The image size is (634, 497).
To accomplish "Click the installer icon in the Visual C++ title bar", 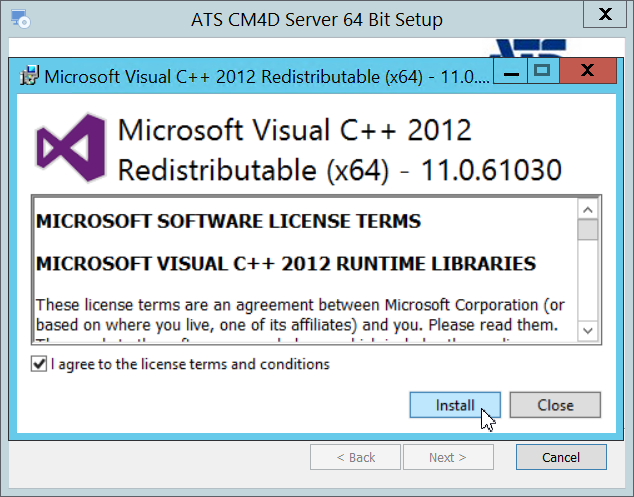I will 30,75.
